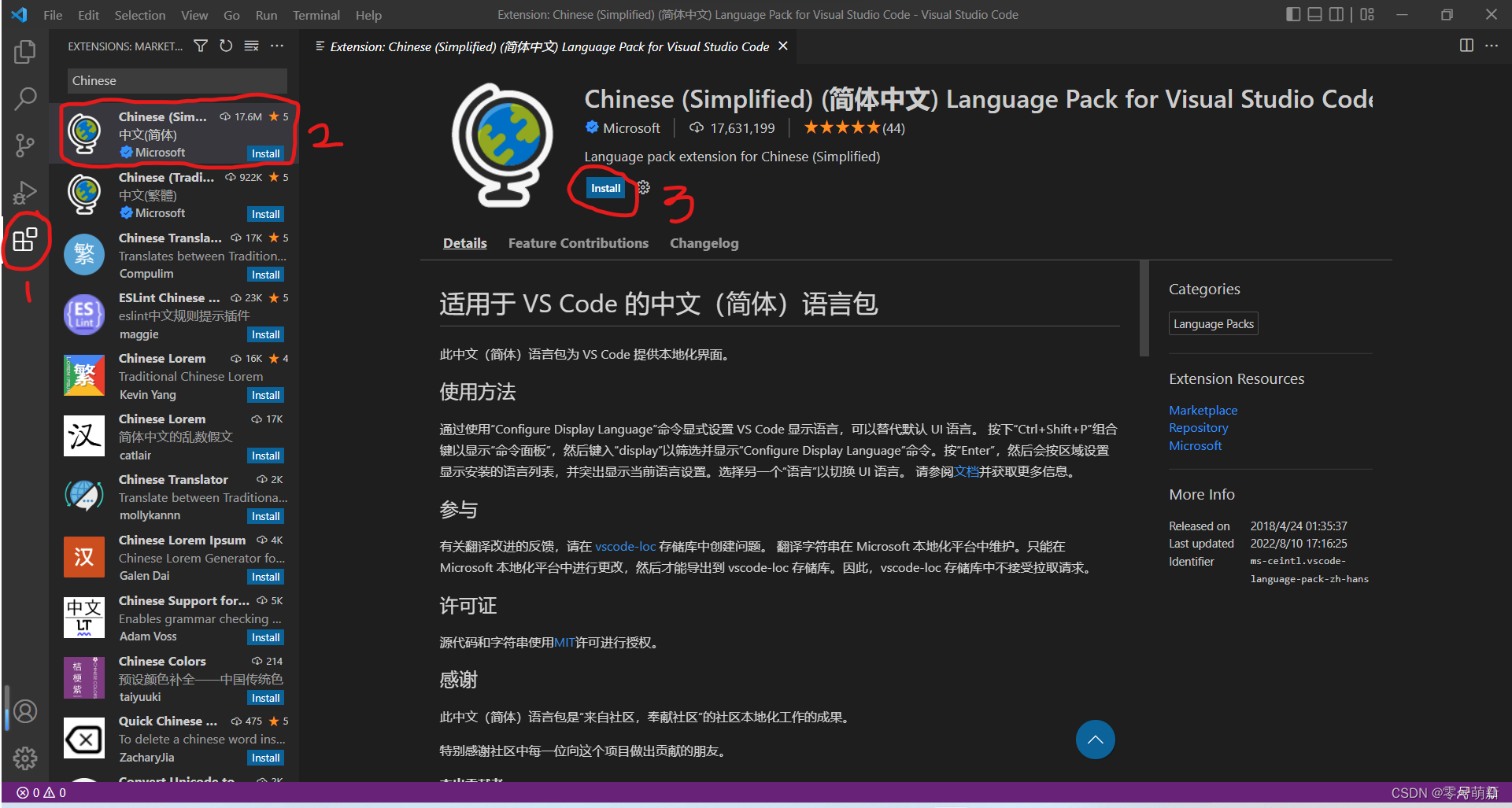Click the filter extensions funnel icon
Screen dimensions: 1512x808
[201, 46]
